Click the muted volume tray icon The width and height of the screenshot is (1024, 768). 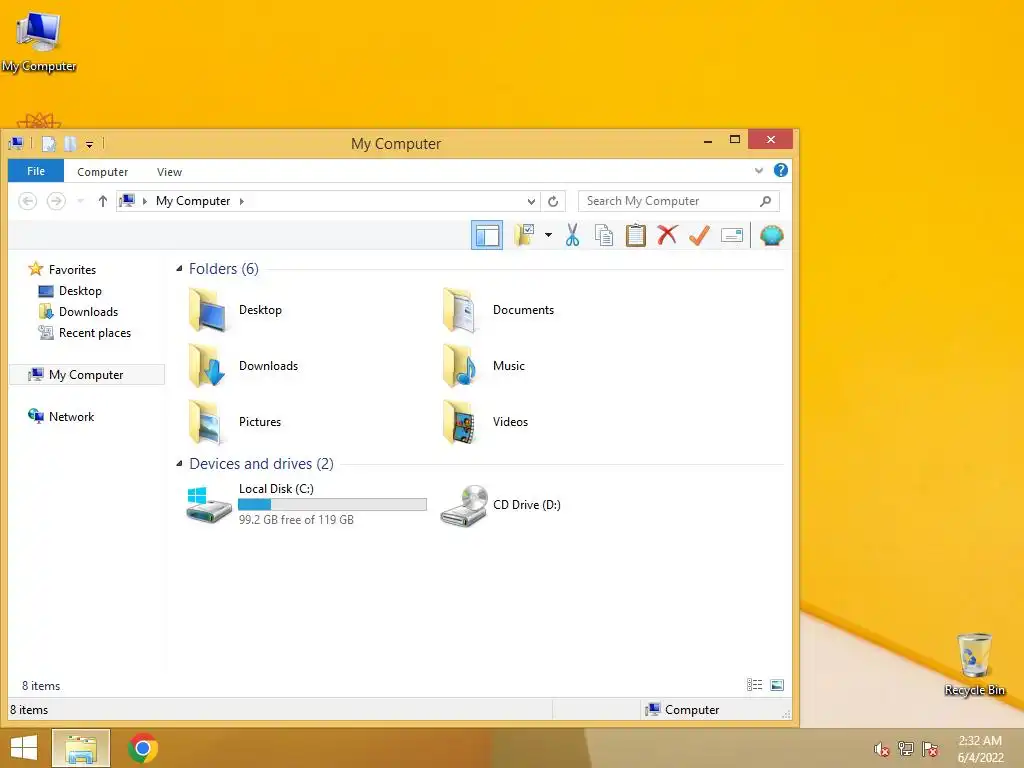882,749
